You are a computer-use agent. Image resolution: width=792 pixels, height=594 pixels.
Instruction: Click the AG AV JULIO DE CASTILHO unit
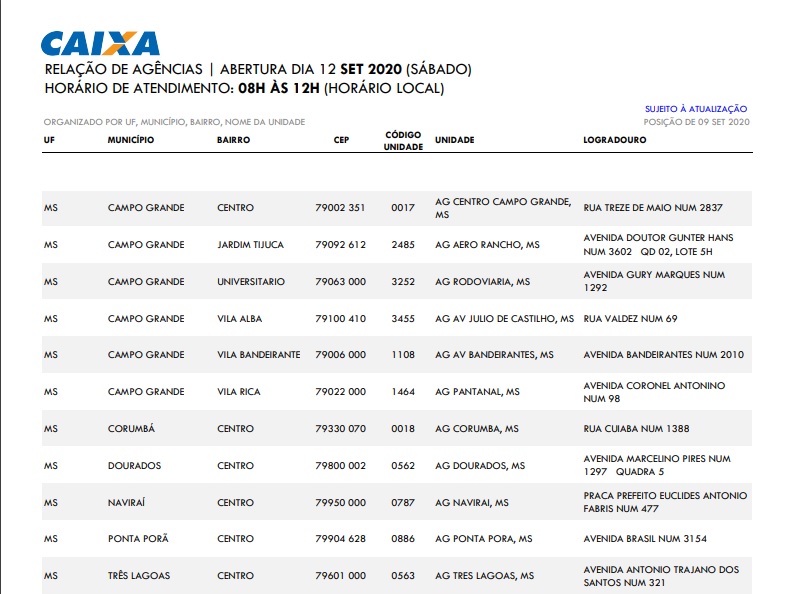(504, 318)
